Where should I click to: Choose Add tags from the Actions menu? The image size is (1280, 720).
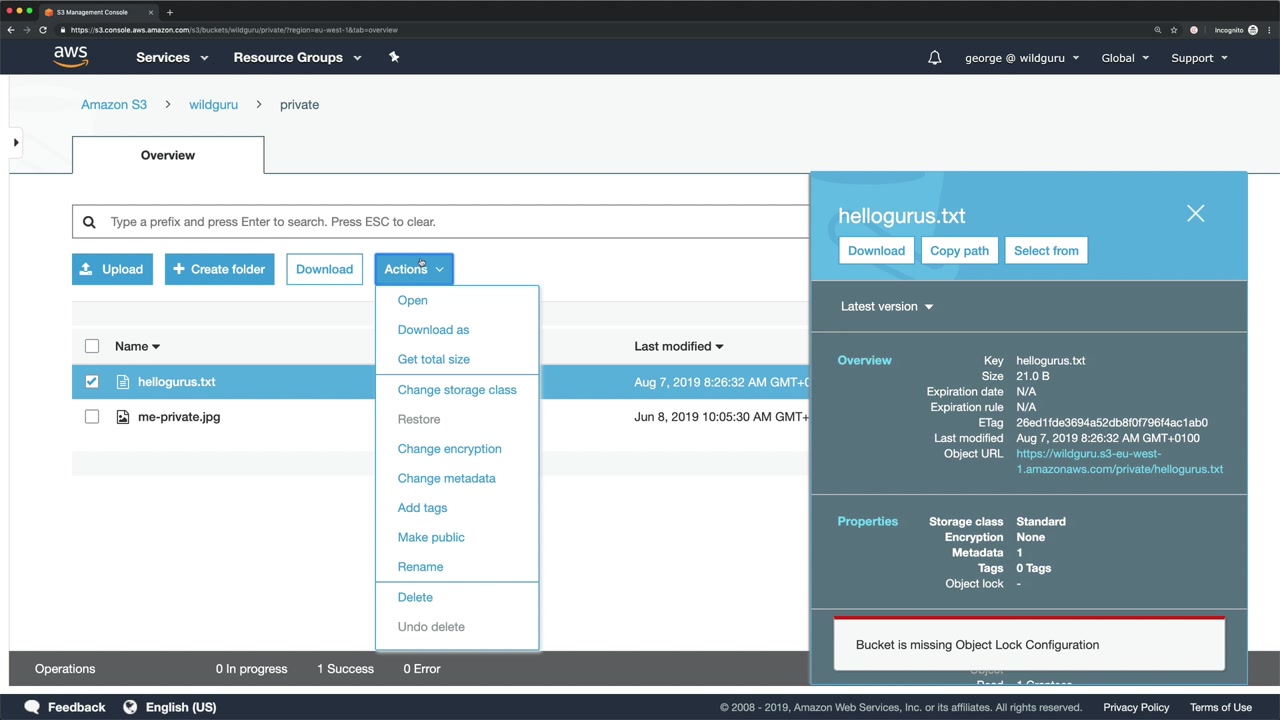(x=422, y=508)
